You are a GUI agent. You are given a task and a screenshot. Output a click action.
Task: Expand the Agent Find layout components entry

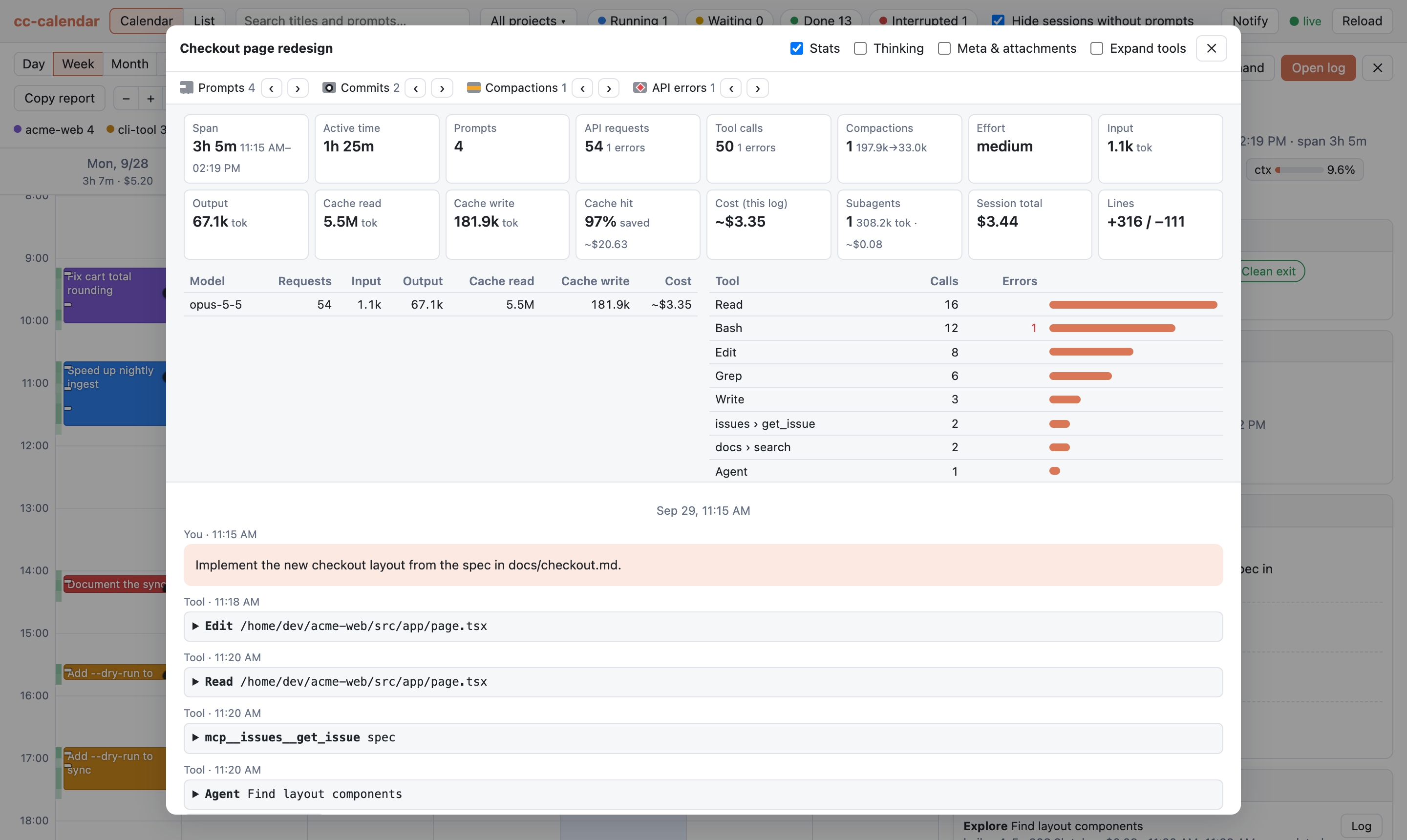[x=703, y=794]
